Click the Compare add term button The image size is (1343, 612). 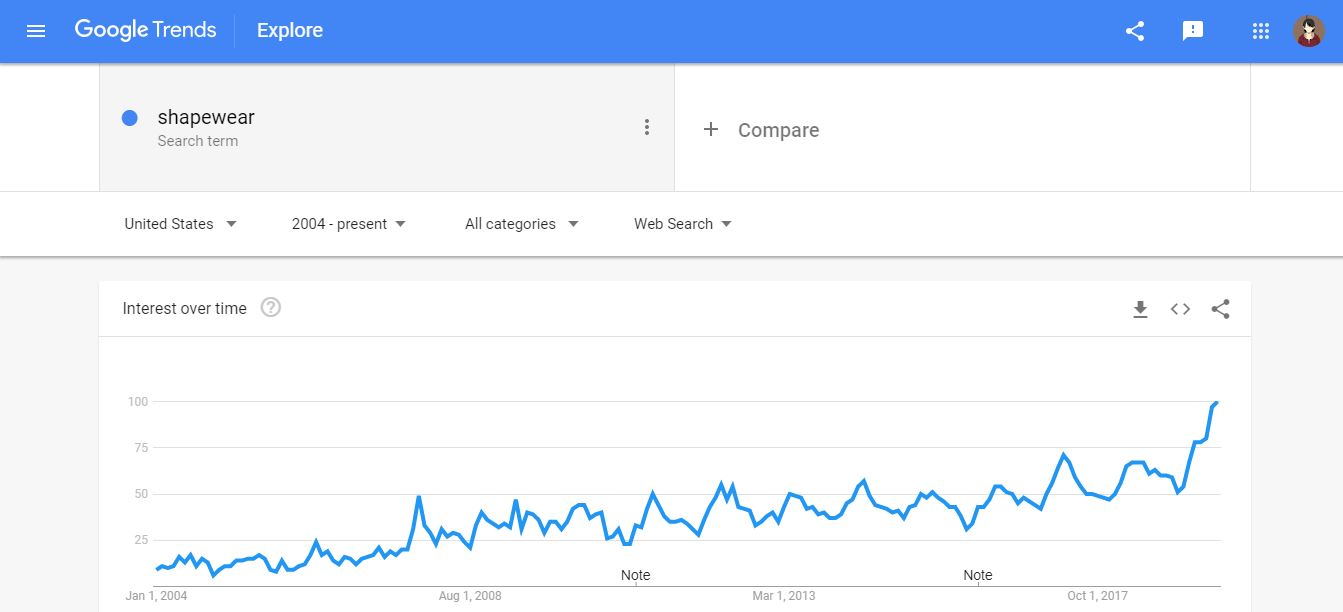coord(761,130)
